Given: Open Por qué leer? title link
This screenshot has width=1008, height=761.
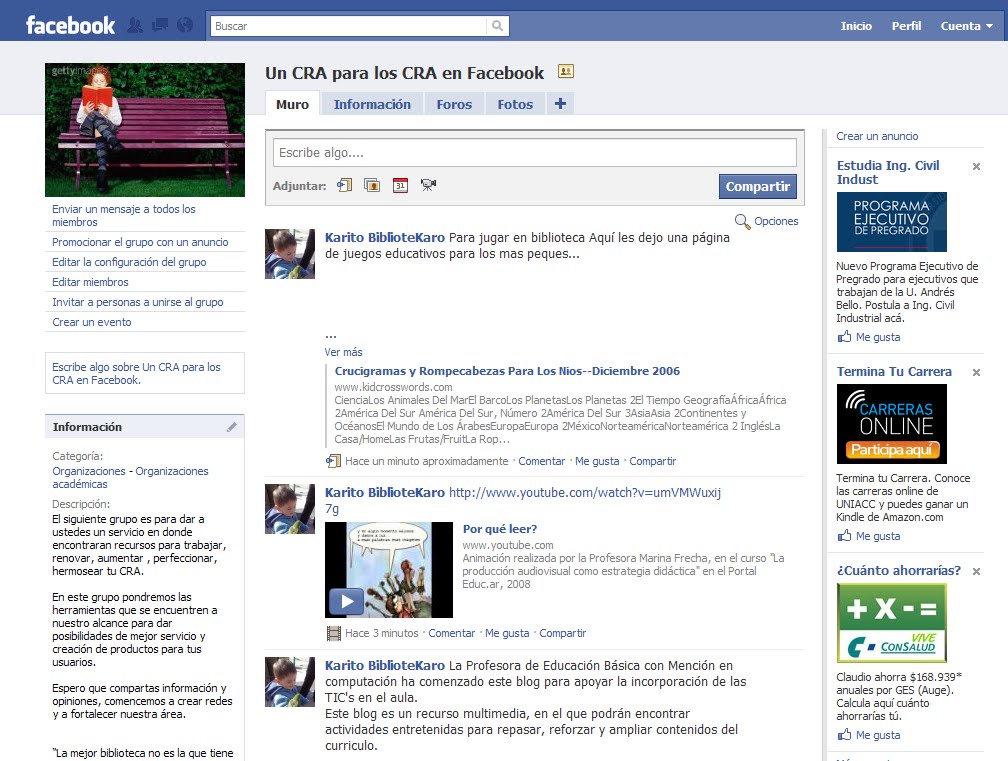Looking at the screenshot, I should (500, 529).
